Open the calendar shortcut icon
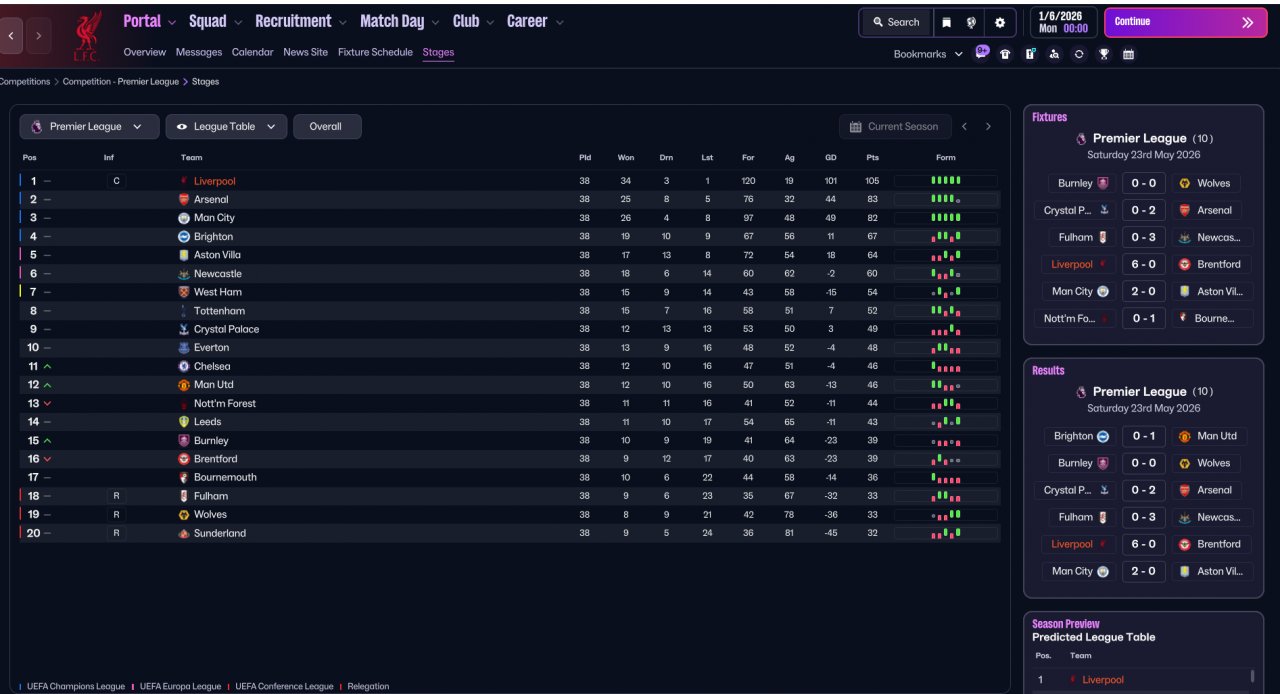Screen dimensions: 1280x694 pyautogui.click(x=1128, y=54)
